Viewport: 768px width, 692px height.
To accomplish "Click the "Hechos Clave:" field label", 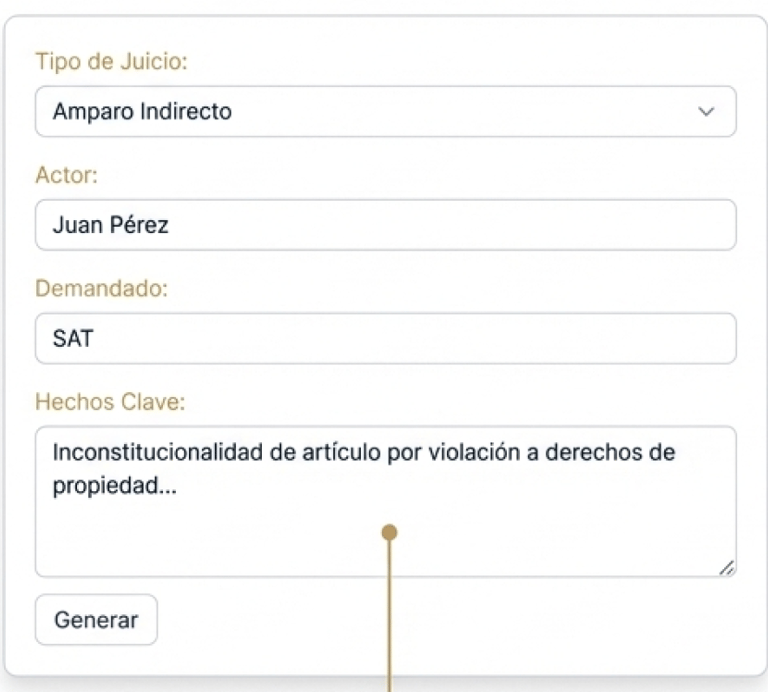I will tap(111, 402).
